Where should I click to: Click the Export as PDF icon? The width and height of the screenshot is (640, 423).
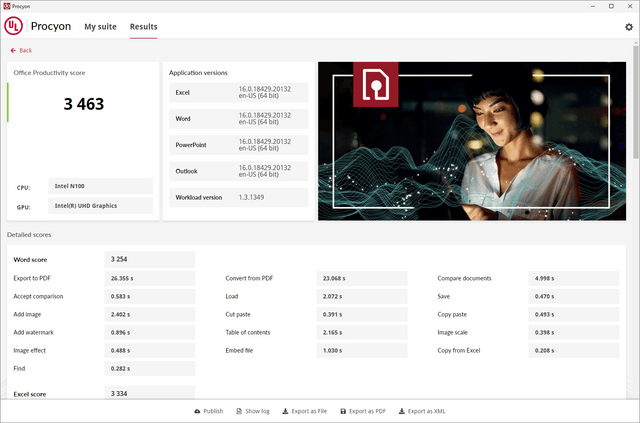pyautogui.click(x=343, y=411)
